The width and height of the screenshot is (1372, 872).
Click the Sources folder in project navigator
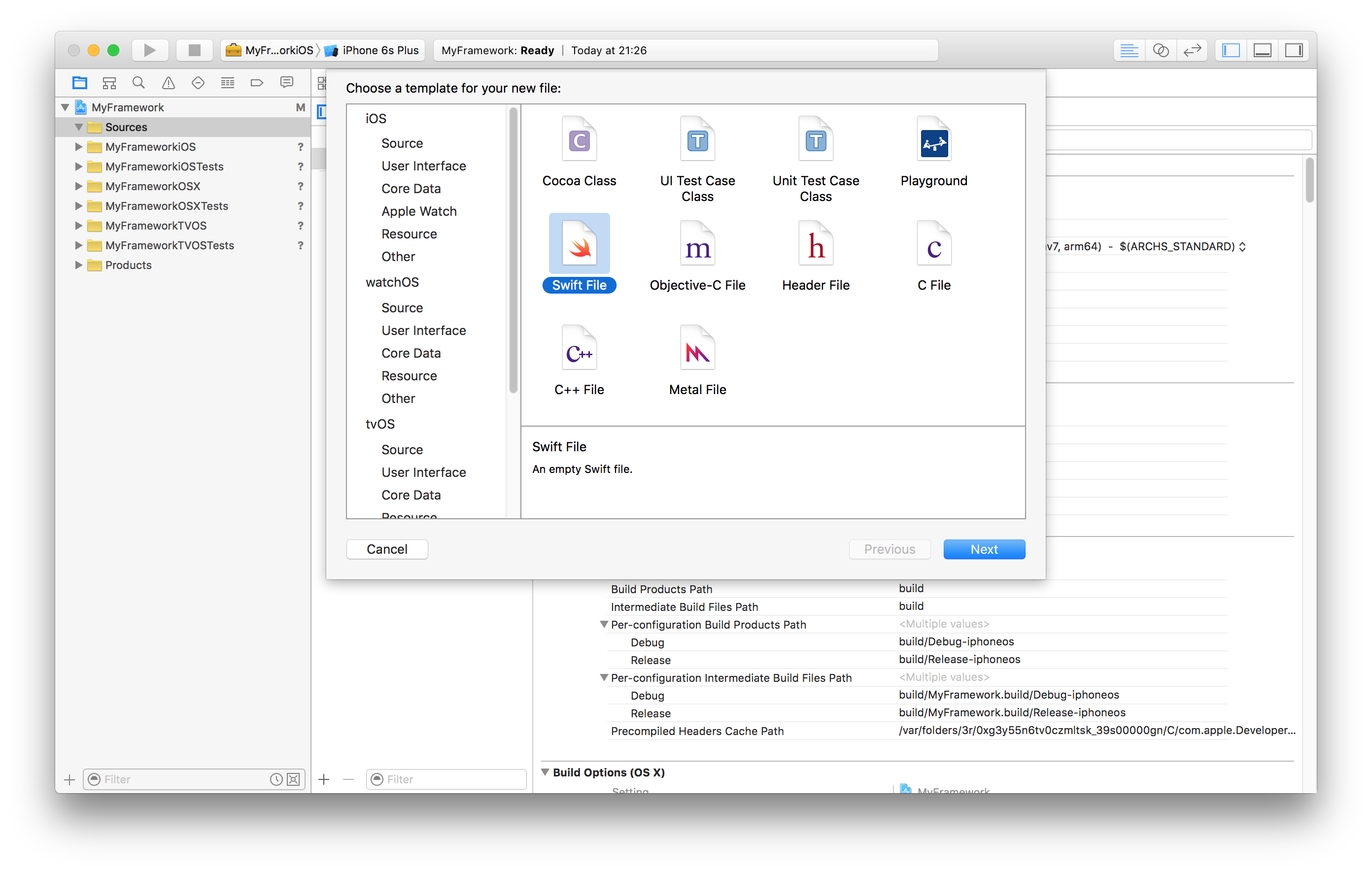click(126, 126)
